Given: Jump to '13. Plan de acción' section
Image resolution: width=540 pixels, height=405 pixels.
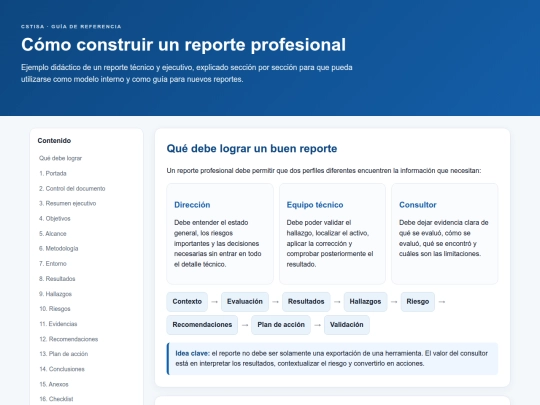Looking at the screenshot, I should coord(64,354).
